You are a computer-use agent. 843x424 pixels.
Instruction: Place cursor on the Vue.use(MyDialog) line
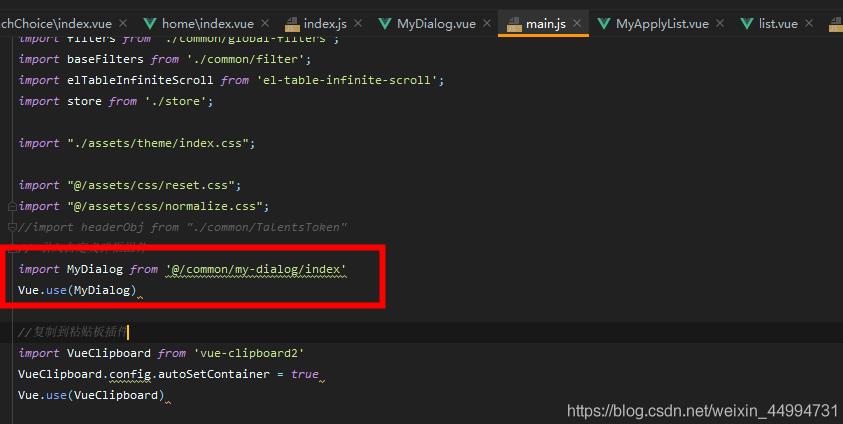[77, 290]
